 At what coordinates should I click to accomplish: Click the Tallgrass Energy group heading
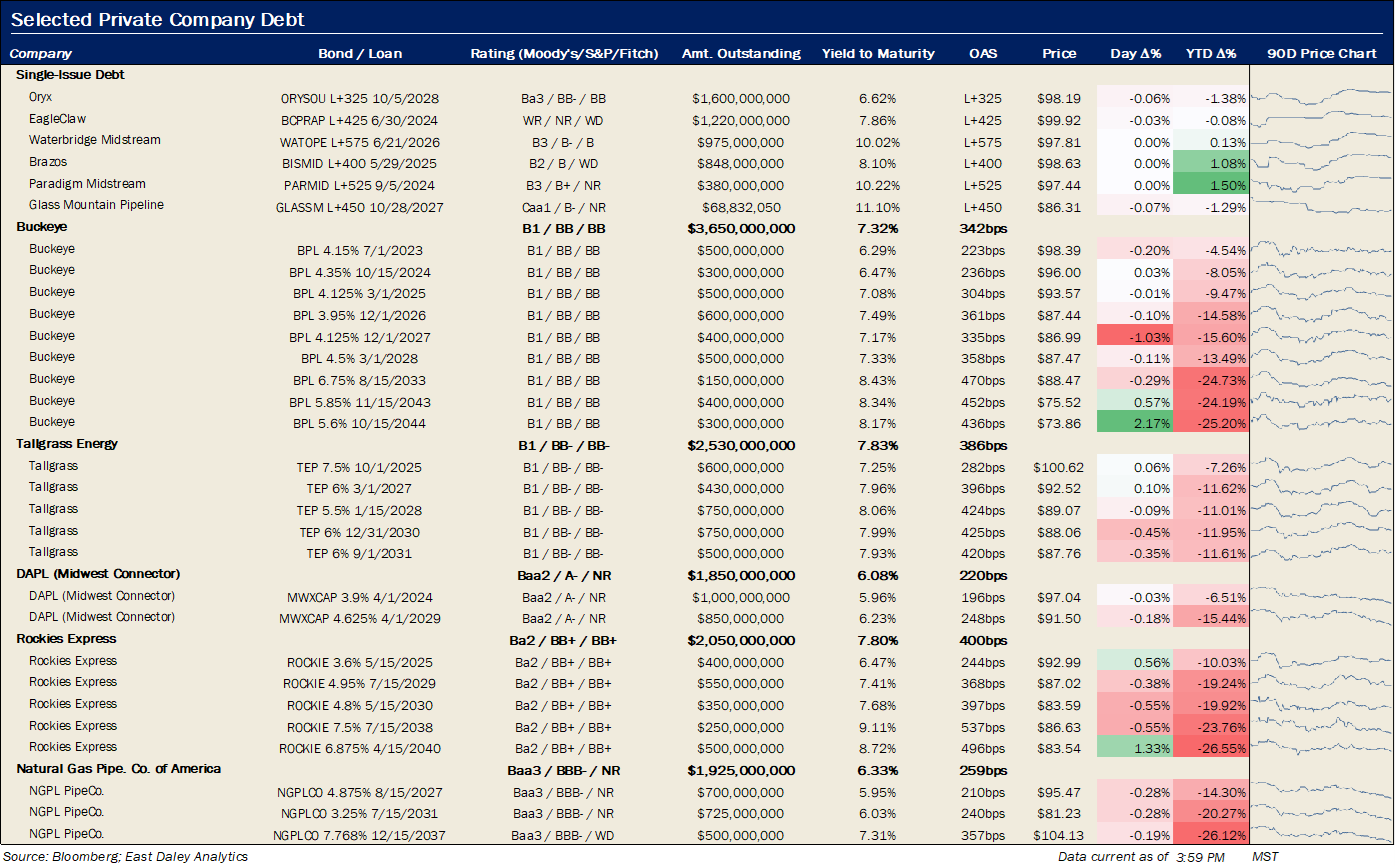coord(67,444)
